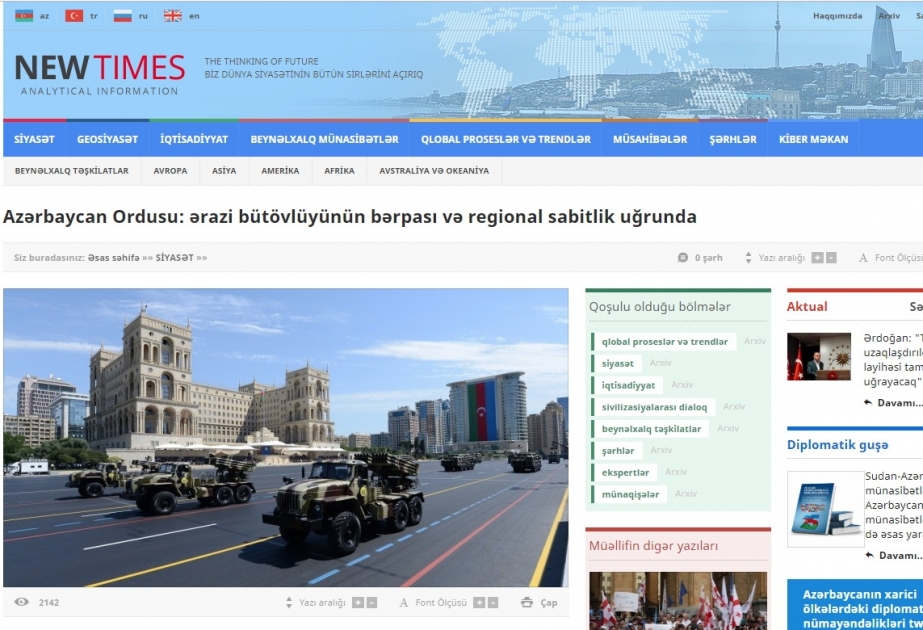Increase line spacing below the article image
This screenshot has width=923, height=630.
pyautogui.click(x=357, y=602)
